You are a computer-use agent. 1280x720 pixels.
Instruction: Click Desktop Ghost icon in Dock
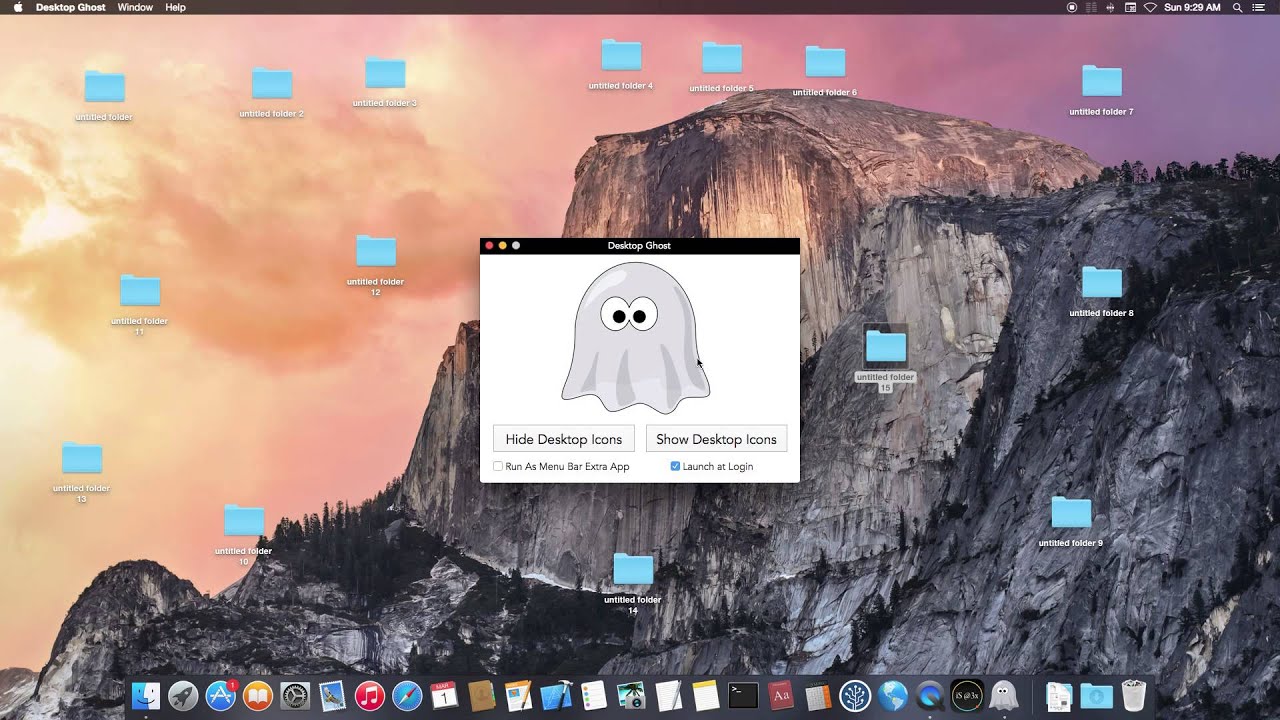click(1004, 696)
